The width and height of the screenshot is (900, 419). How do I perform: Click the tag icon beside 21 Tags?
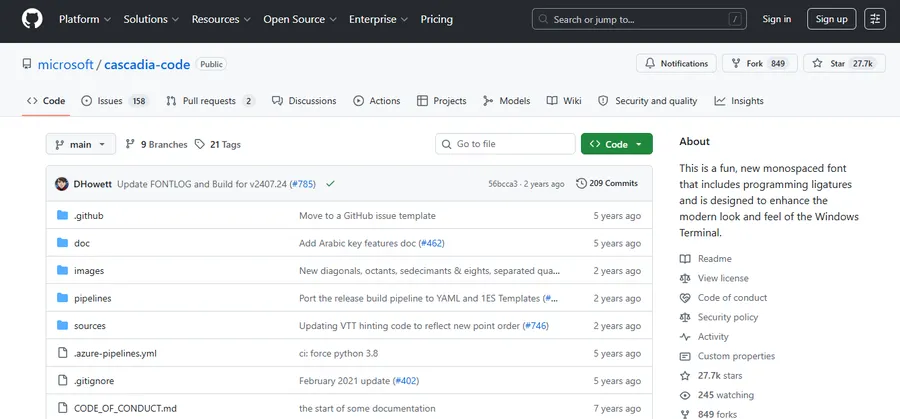200,144
